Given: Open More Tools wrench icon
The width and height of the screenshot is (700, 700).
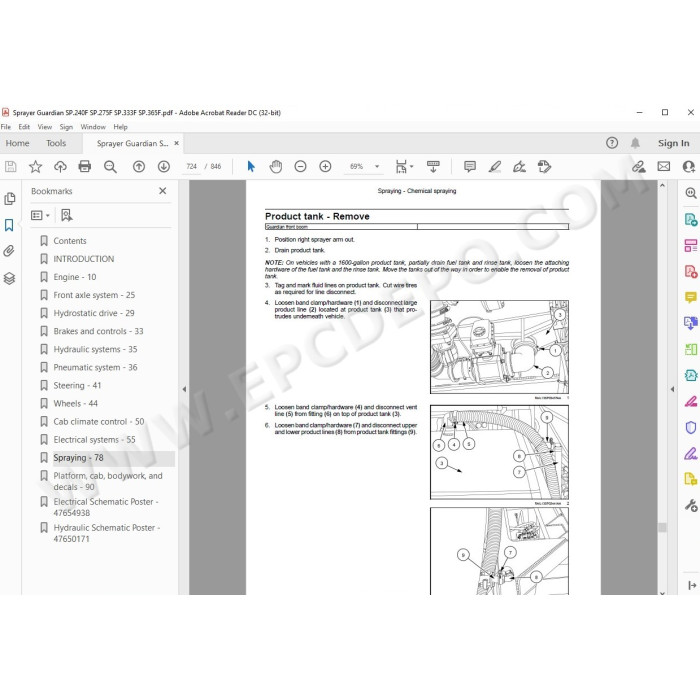Looking at the screenshot, I should pos(691,506).
